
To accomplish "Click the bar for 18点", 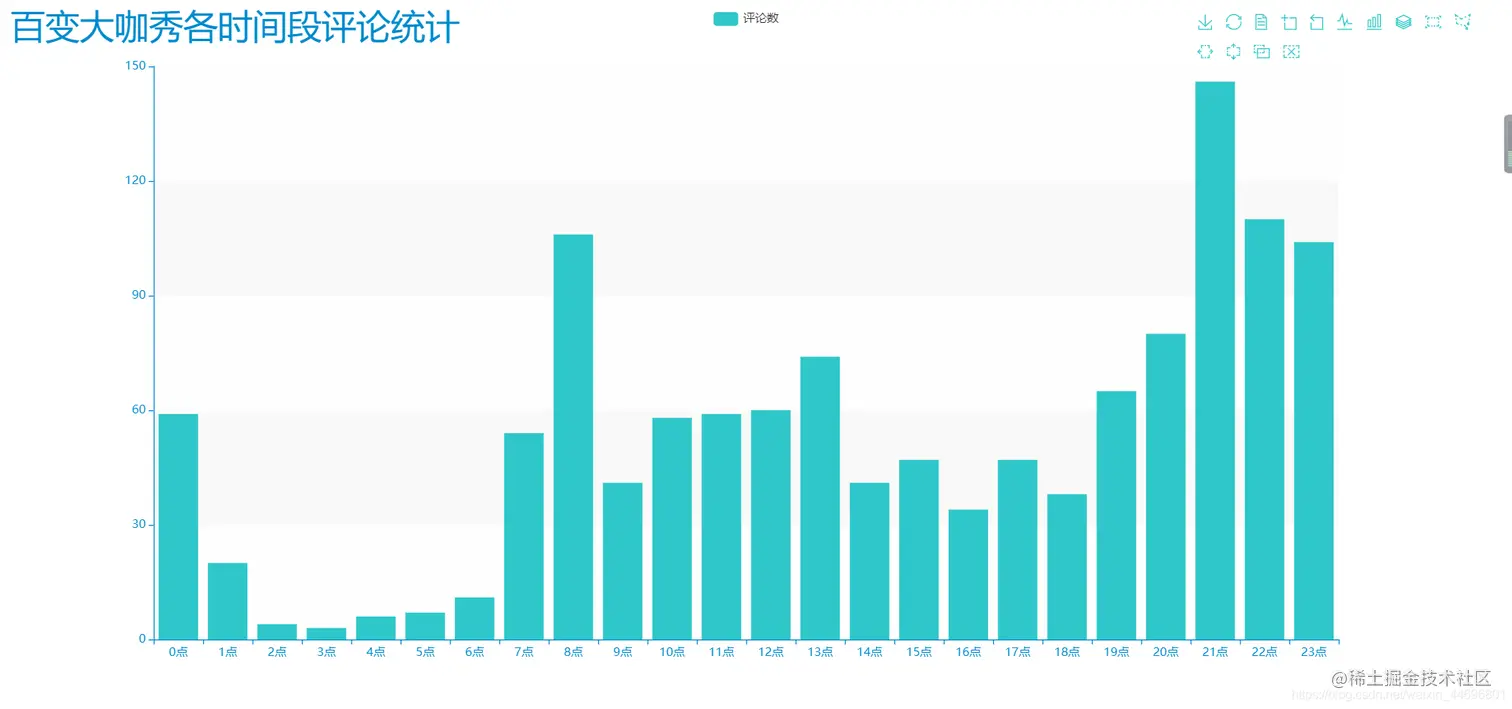I will point(1067,566).
